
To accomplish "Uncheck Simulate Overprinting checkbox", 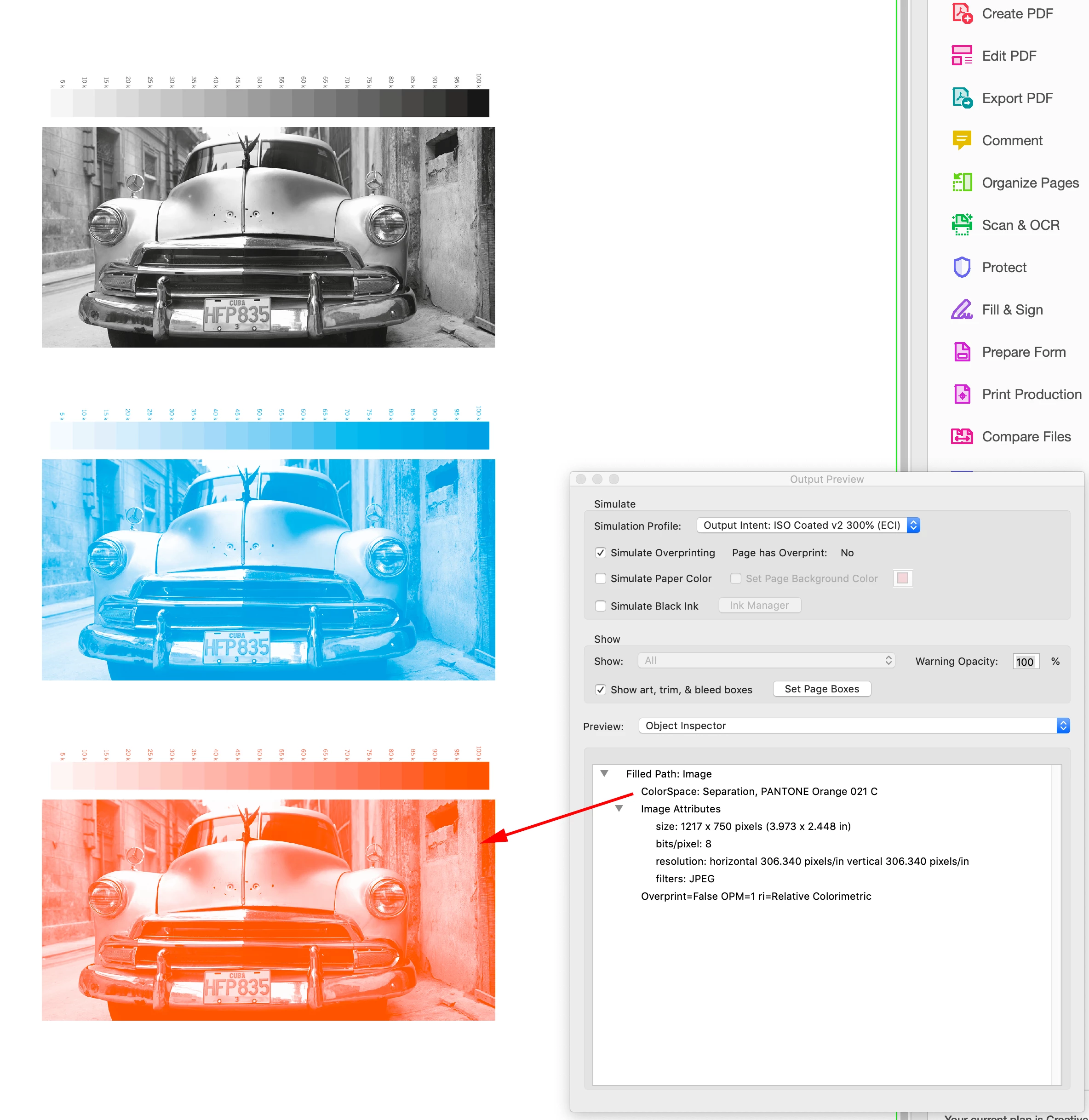I will tap(601, 552).
